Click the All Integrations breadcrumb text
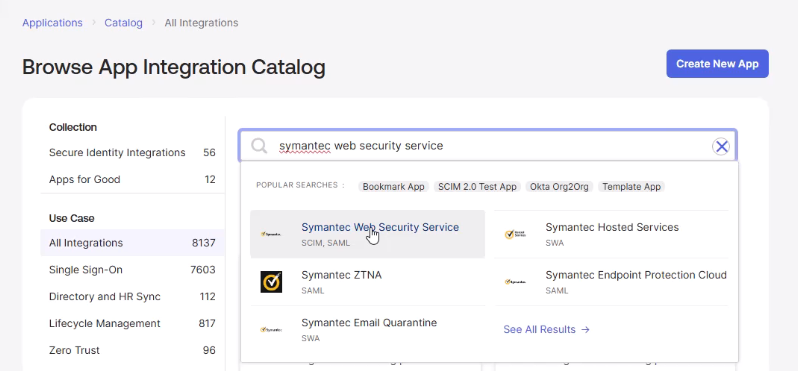Screen dimensions: 798x371 click(x=201, y=23)
